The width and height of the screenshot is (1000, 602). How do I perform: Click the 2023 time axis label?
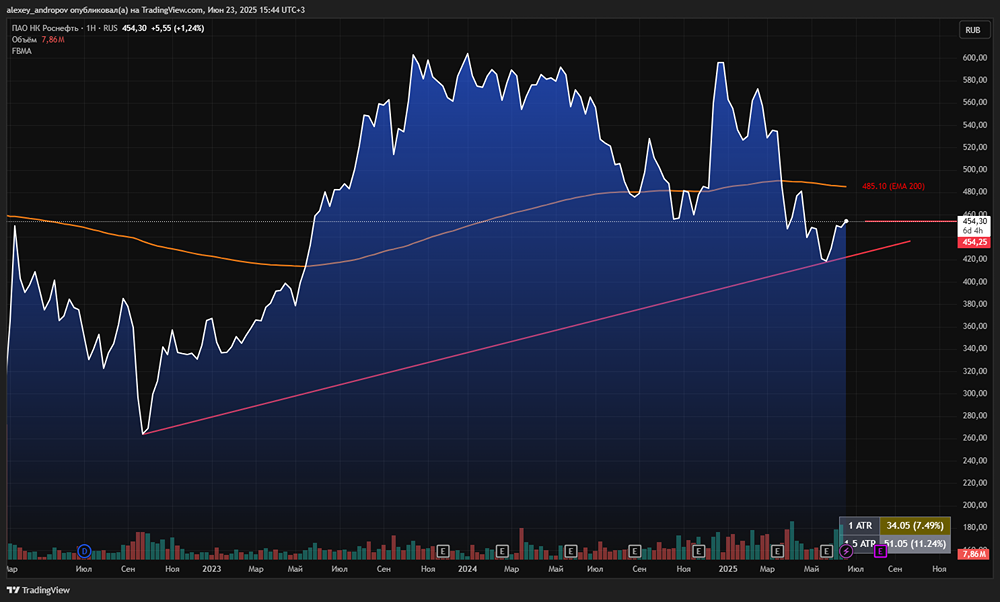pos(212,569)
